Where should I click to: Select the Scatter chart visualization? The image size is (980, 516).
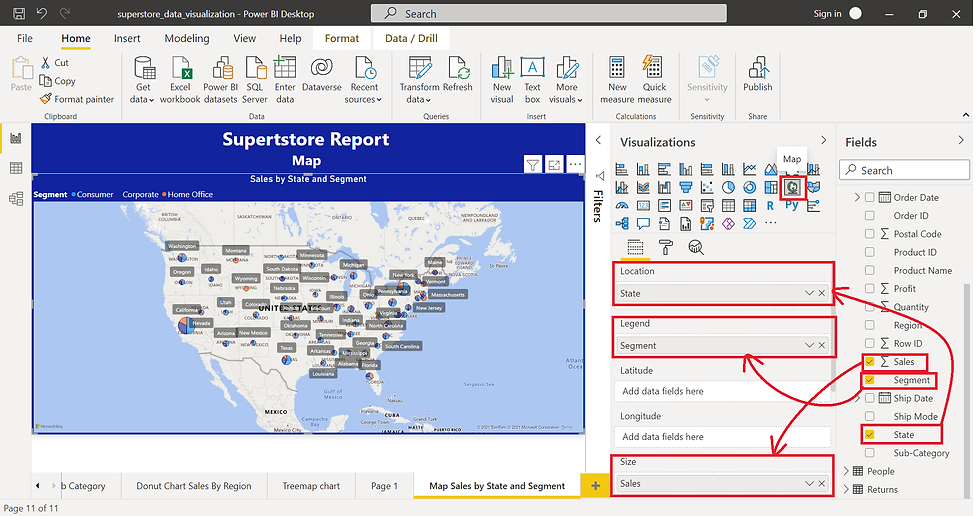(707, 187)
